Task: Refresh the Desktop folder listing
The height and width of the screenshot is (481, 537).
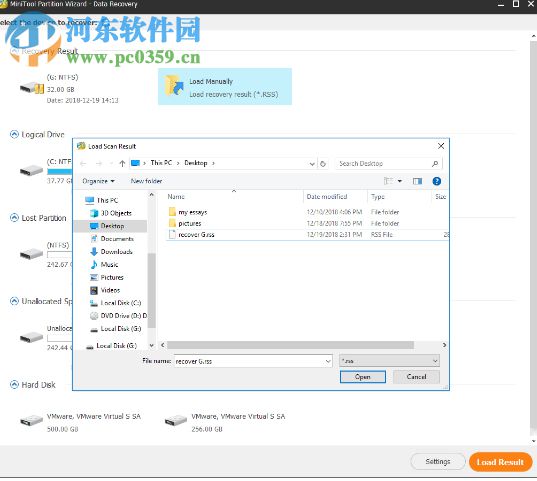Action: tap(323, 164)
